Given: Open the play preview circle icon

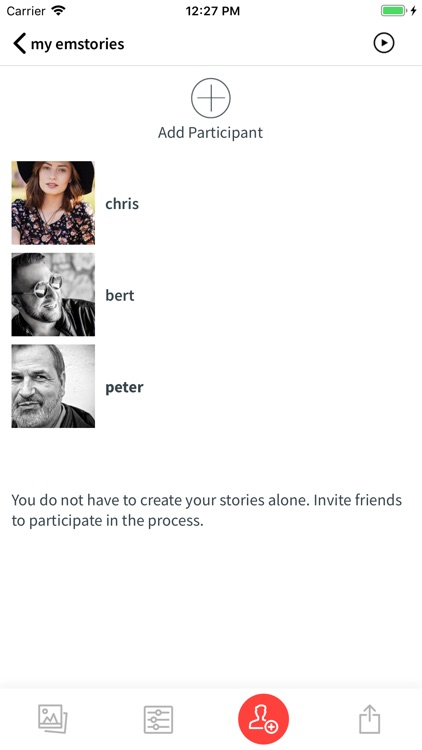Looking at the screenshot, I should tap(384, 43).
